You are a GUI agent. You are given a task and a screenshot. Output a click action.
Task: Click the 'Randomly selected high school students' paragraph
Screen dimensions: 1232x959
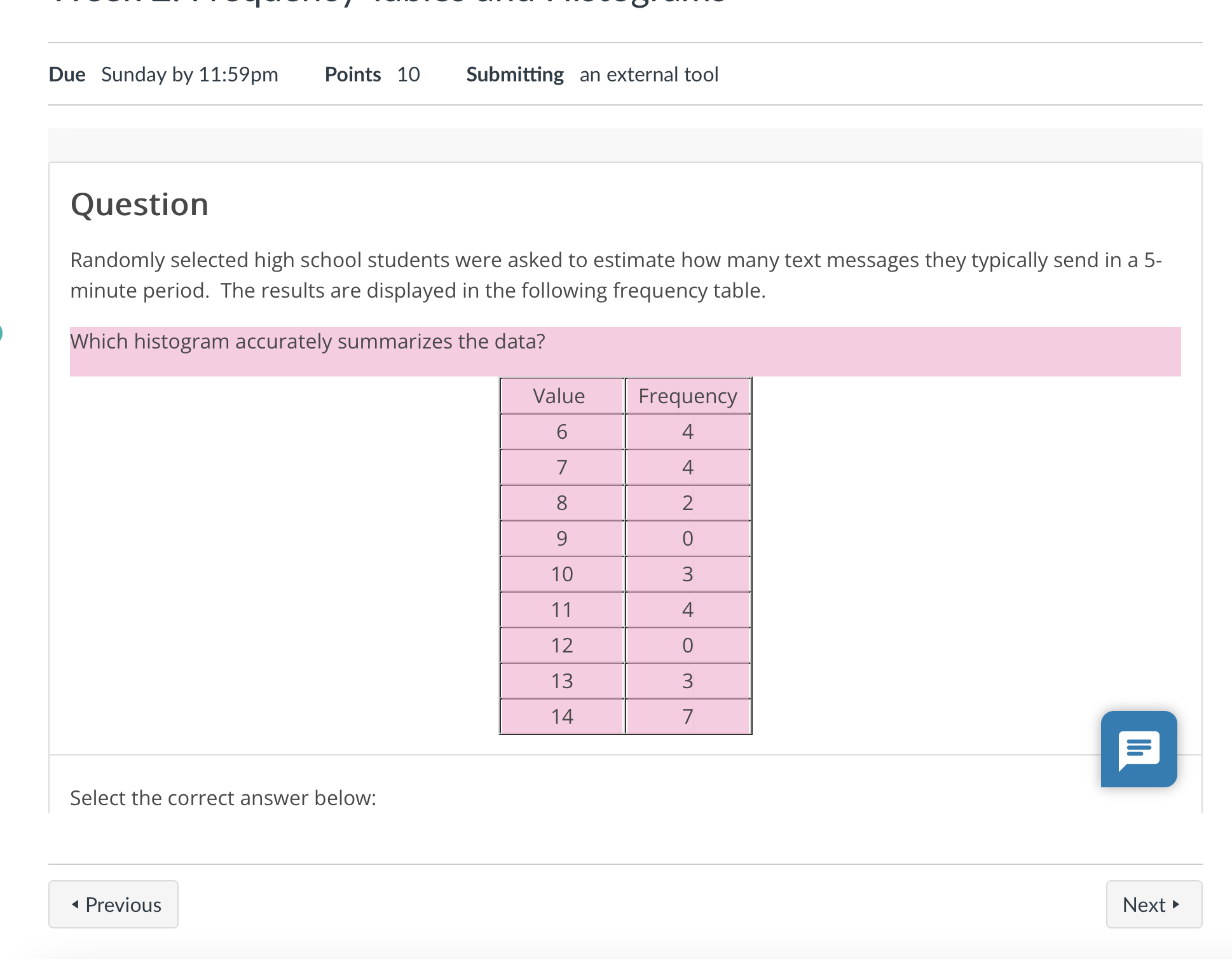[616, 275]
